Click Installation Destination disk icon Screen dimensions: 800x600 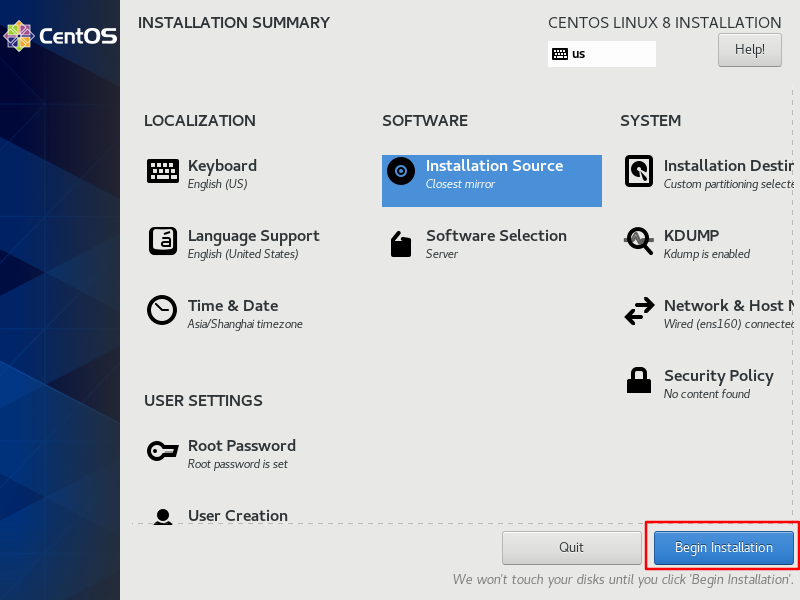coord(639,171)
